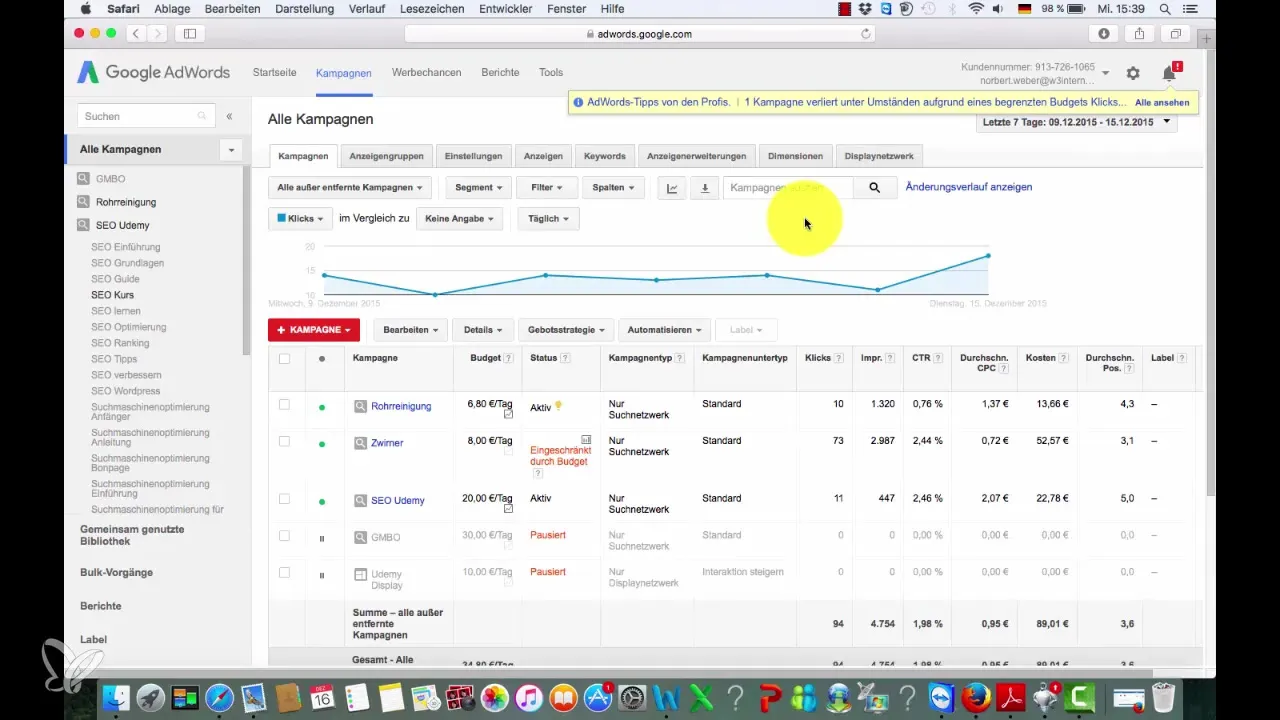
Task: Toggle the paused status of GMBO
Action: coord(322,538)
